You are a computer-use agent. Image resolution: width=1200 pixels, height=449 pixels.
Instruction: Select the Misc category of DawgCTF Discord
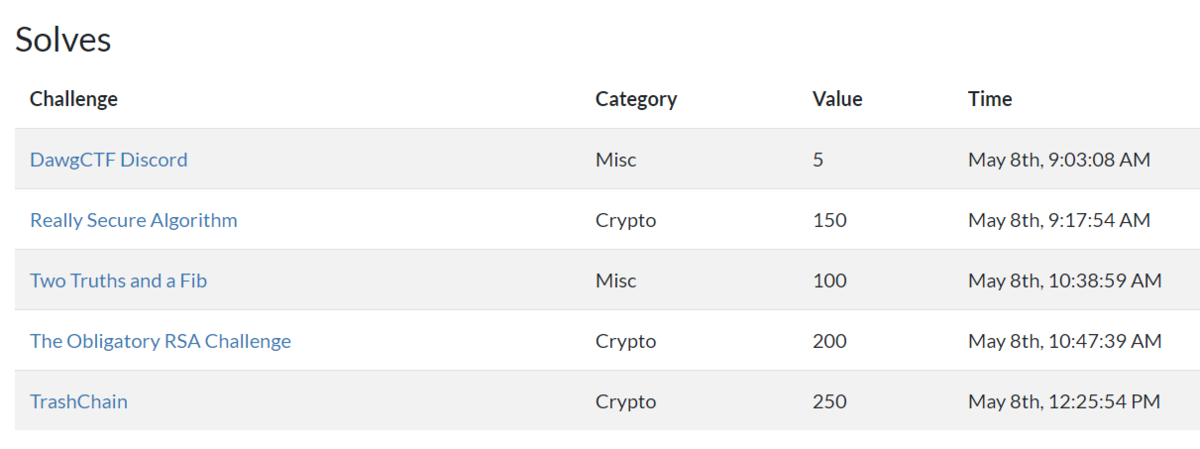click(x=615, y=160)
